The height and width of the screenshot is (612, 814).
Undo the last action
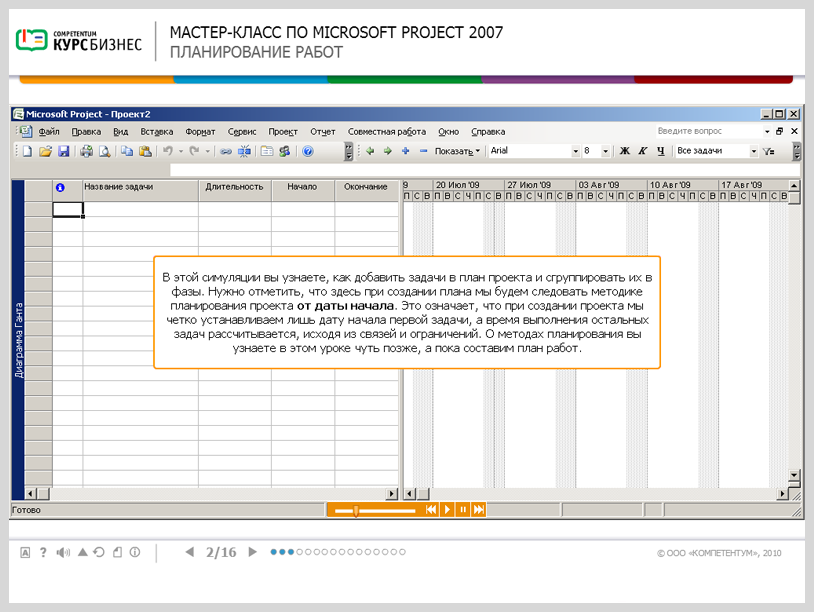[x=167, y=151]
